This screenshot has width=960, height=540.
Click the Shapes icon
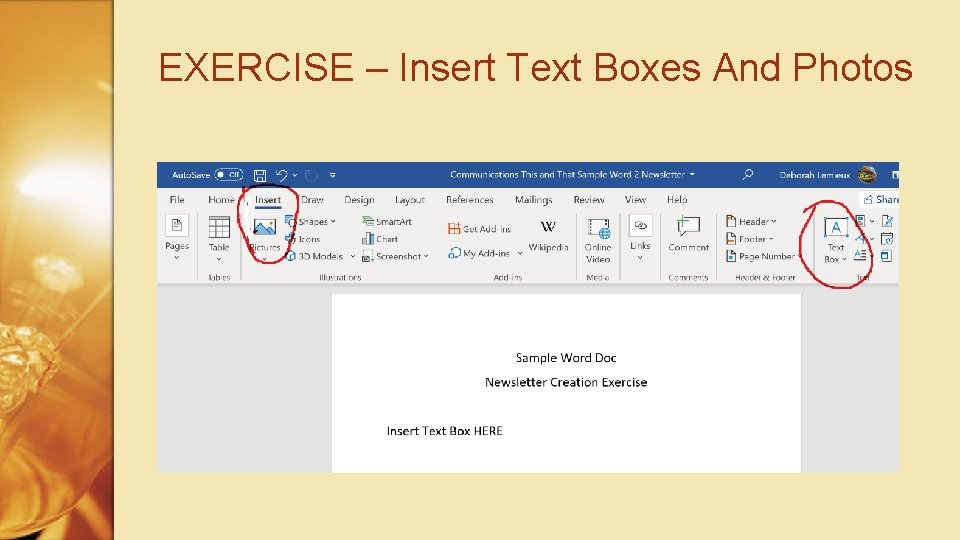pos(291,221)
